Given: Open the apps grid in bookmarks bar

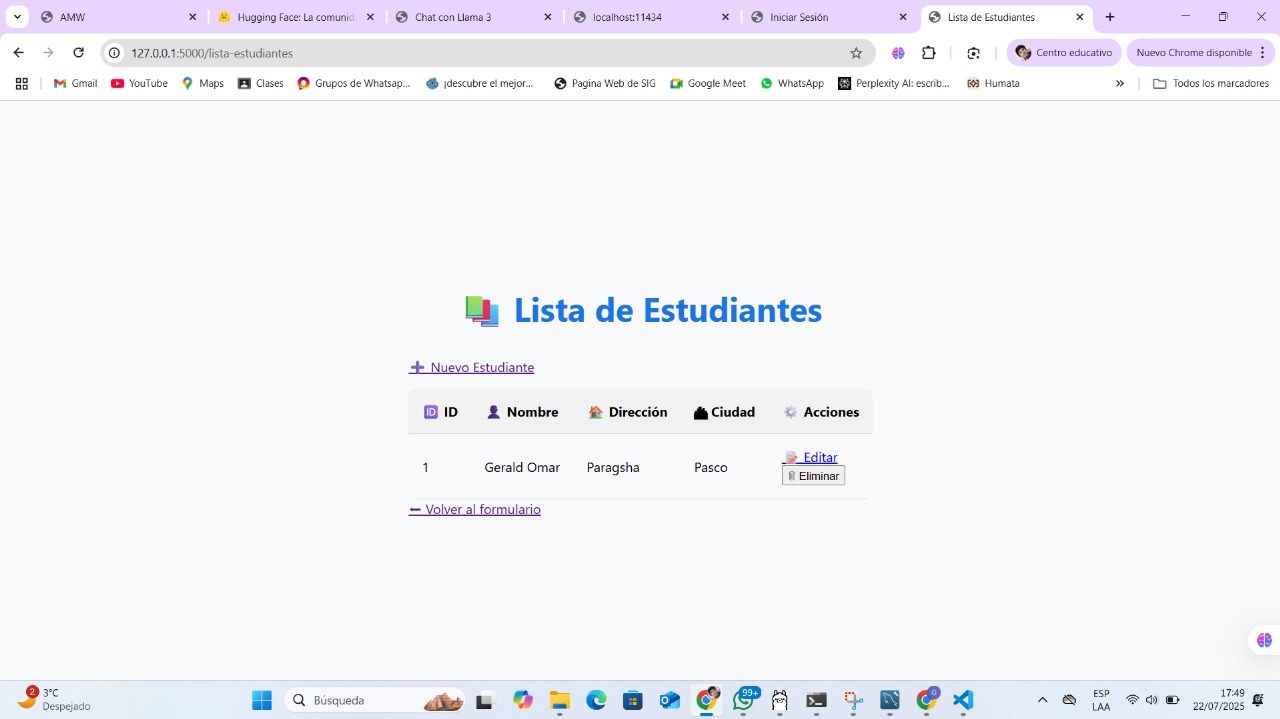Looking at the screenshot, I should (21, 83).
